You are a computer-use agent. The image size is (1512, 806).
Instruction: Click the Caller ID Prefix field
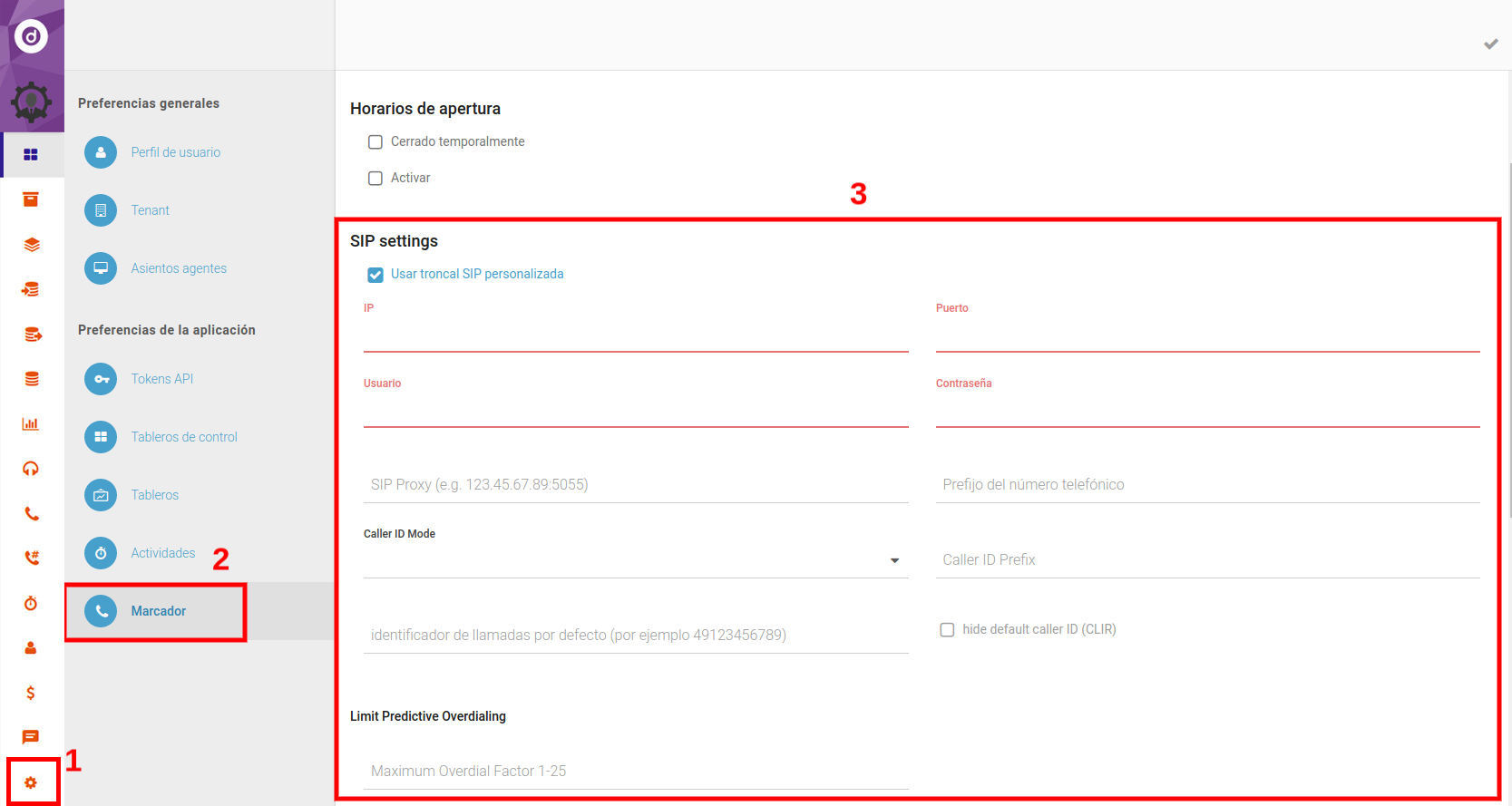(x=1206, y=560)
